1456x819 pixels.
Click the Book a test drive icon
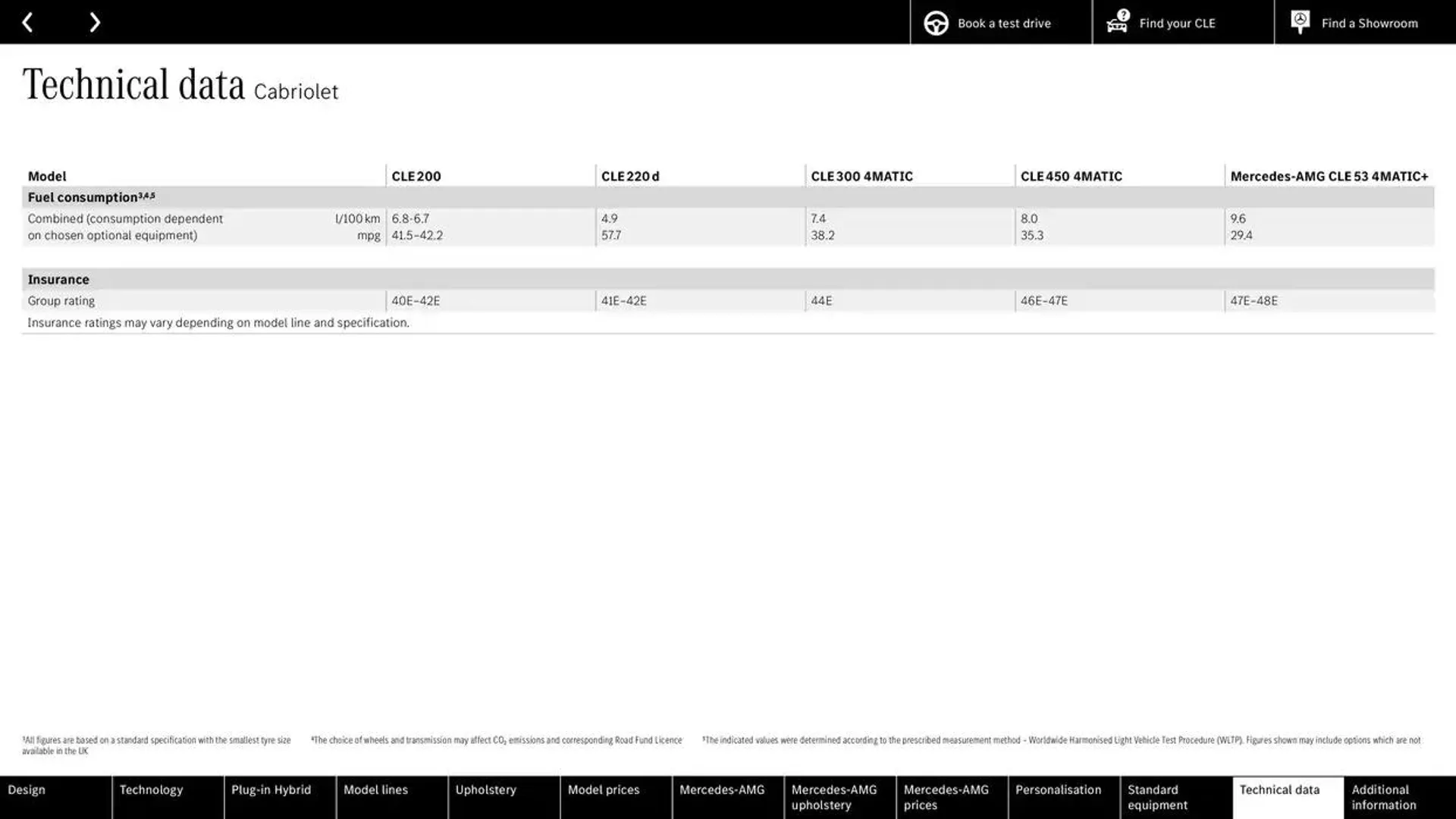[936, 22]
